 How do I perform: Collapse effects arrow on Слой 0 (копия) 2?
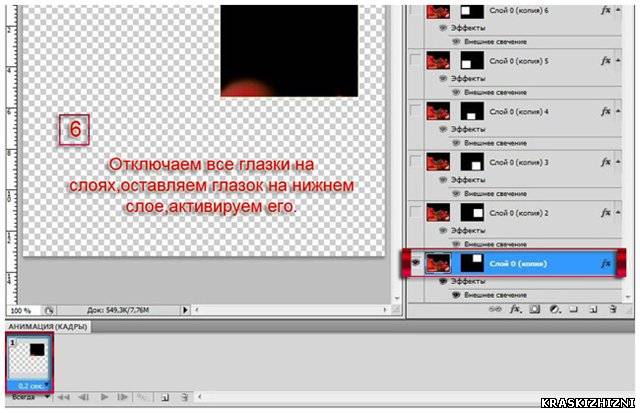click(618, 212)
